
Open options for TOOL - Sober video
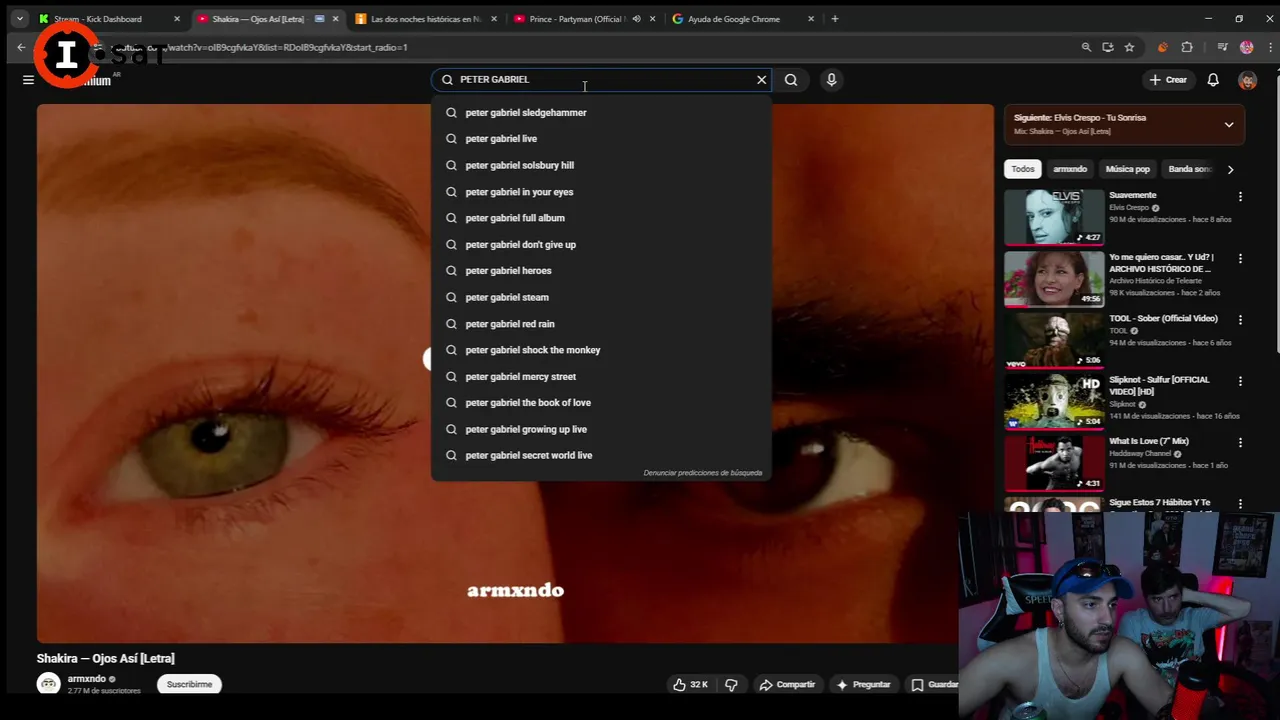[x=1240, y=320]
